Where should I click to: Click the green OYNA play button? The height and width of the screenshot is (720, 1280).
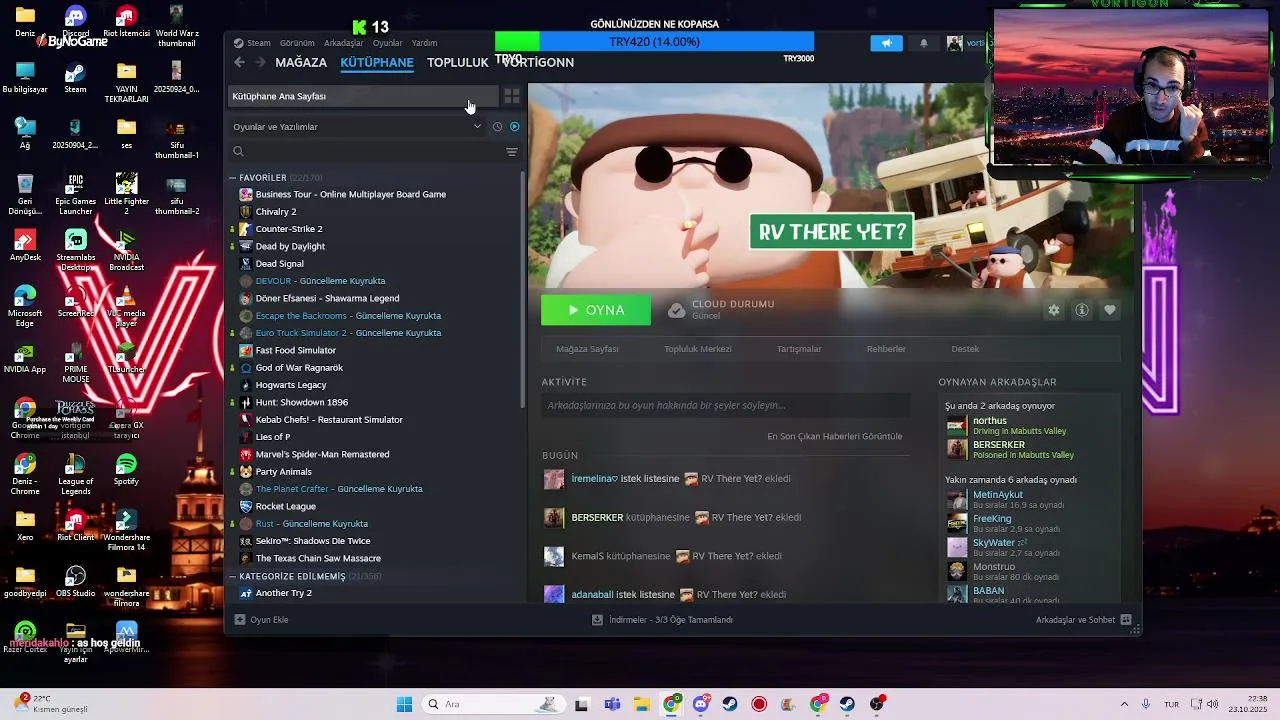(596, 310)
